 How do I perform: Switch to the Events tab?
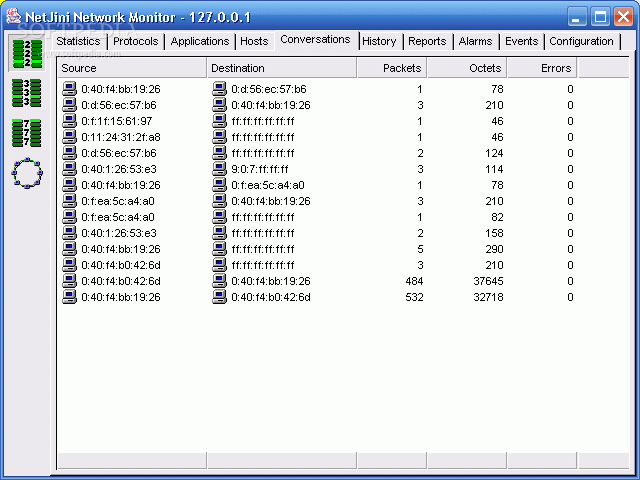click(522, 41)
